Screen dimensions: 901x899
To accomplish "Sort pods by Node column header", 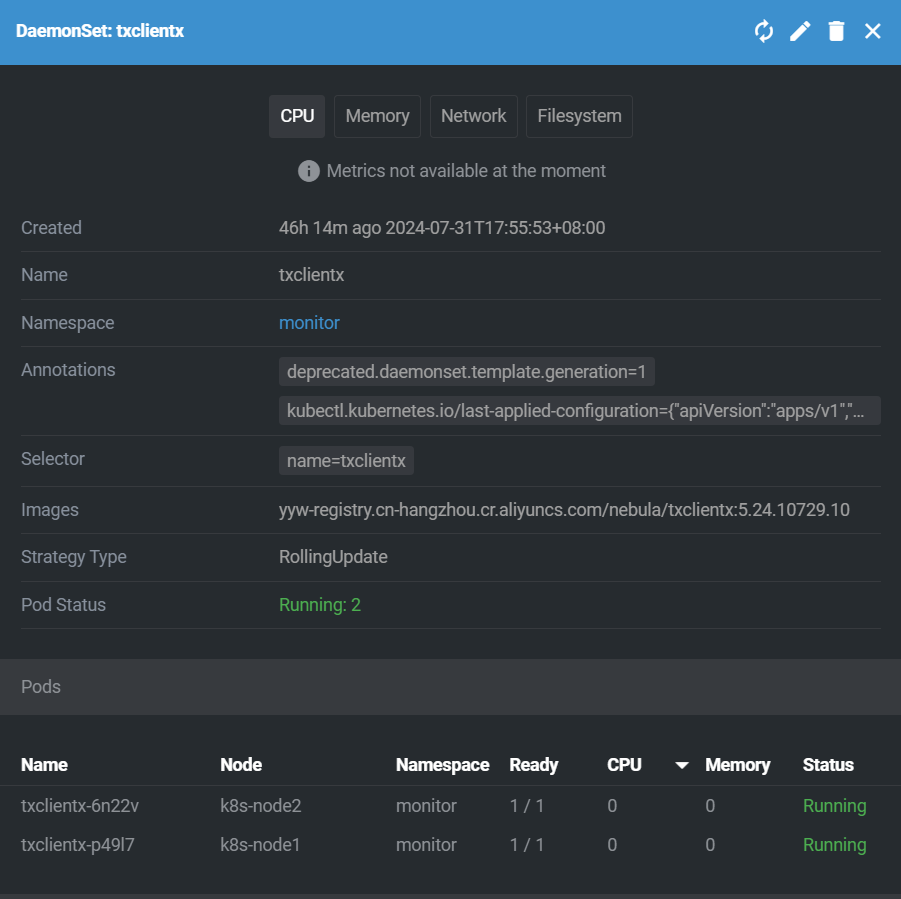I will point(241,765).
